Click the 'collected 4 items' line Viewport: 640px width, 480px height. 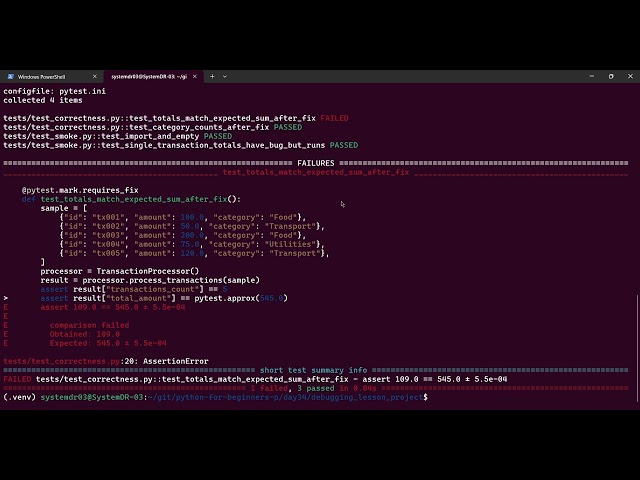(x=43, y=100)
